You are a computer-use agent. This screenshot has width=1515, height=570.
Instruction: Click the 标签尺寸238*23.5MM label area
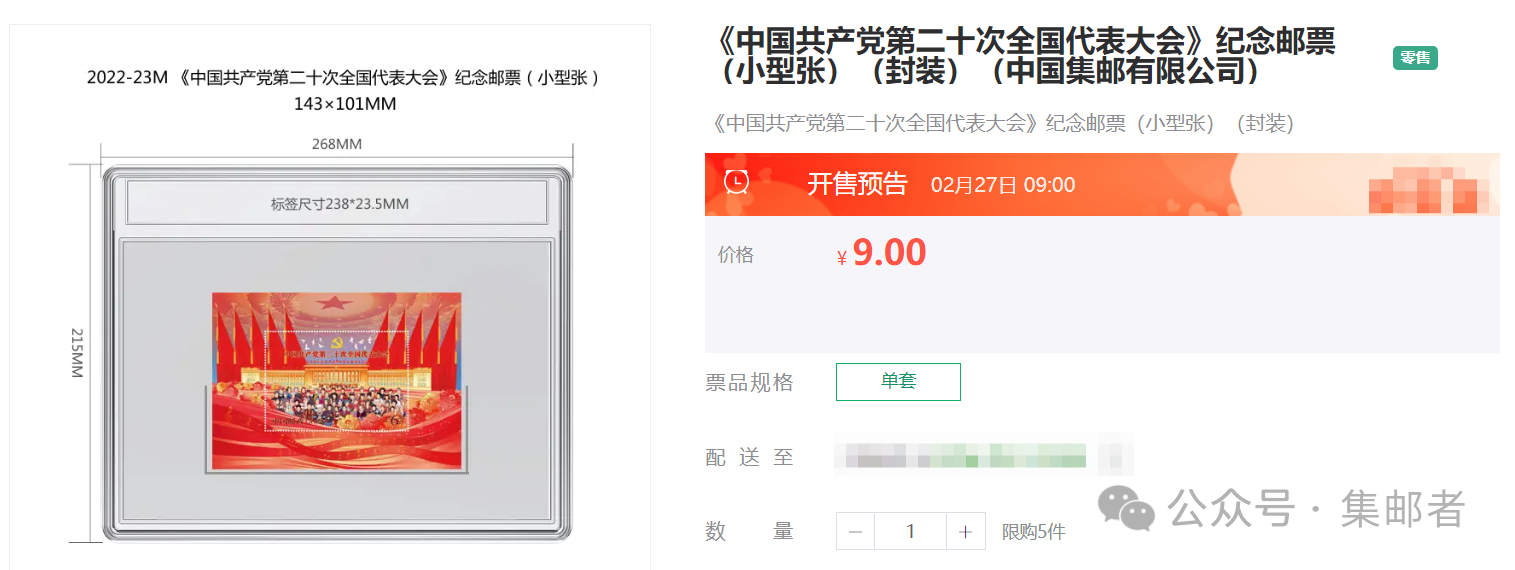337,203
